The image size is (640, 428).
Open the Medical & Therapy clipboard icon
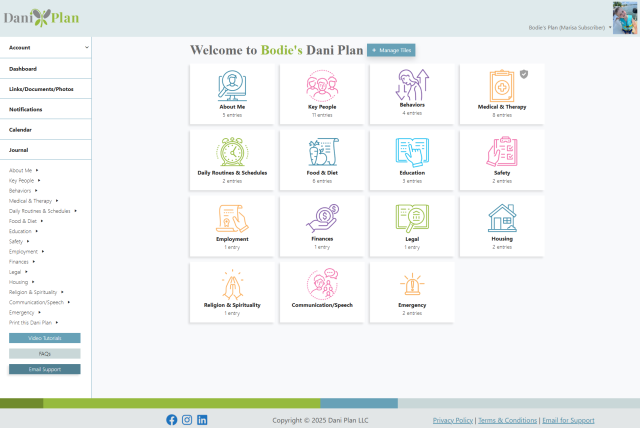point(500,85)
